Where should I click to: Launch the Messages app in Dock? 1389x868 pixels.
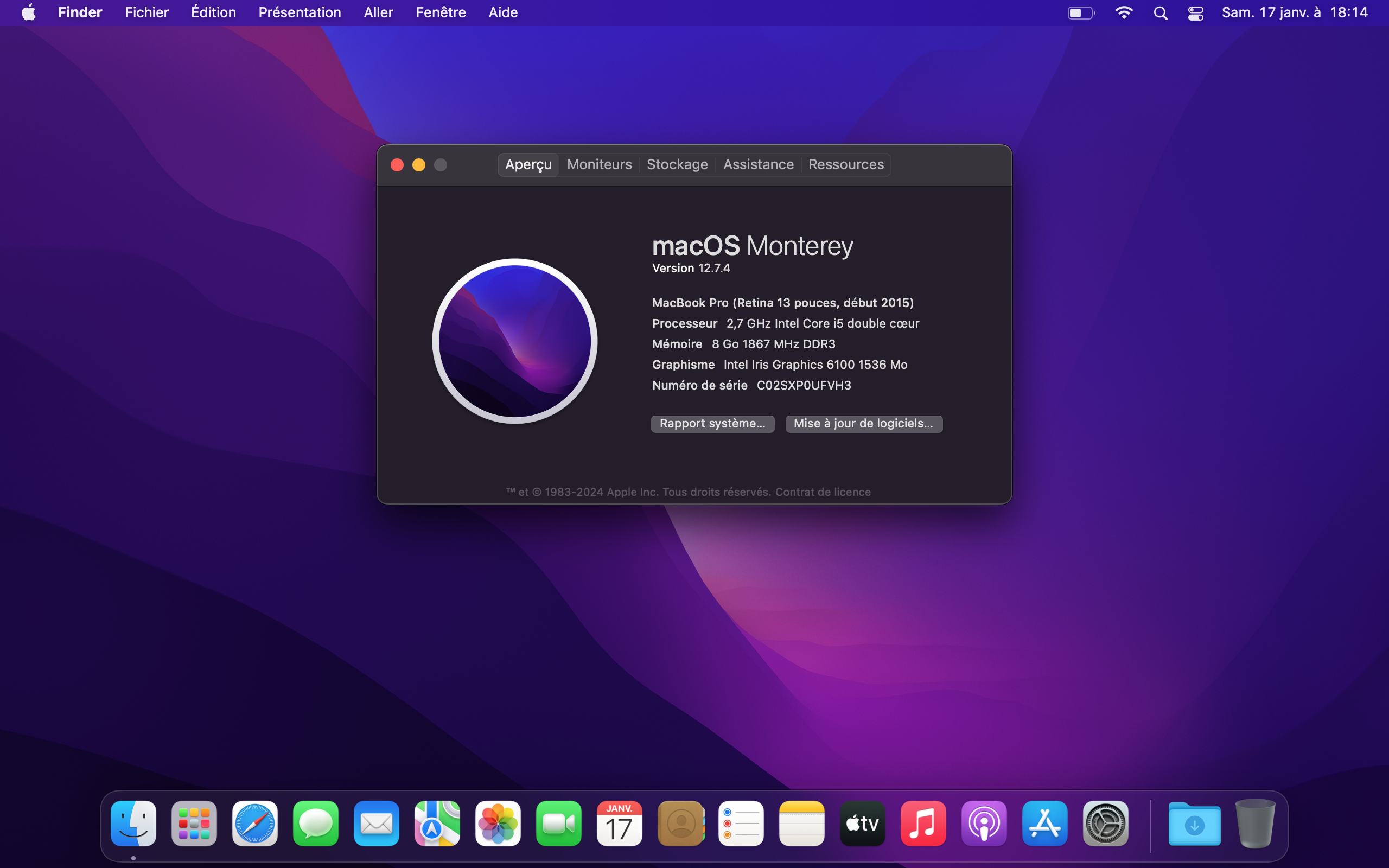[x=316, y=824]
